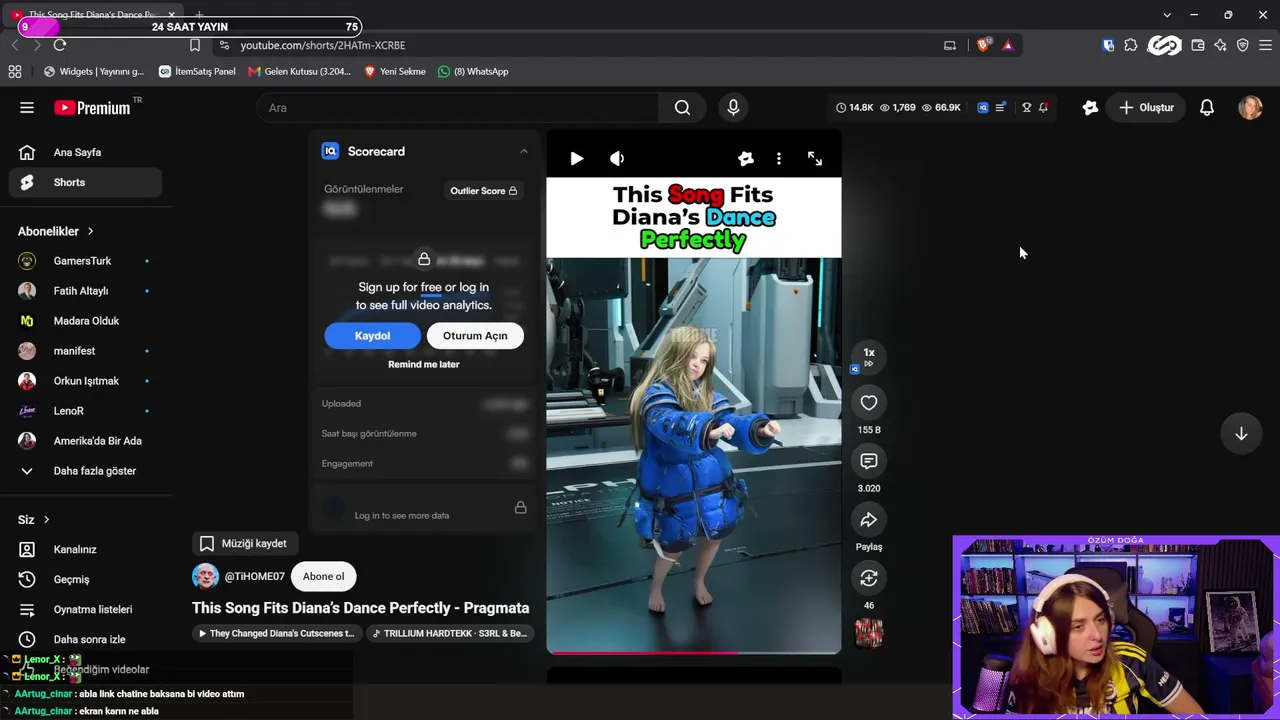The image size is (1280, 720).
Task: Open the YouTube notifications bell
Action: click(1207, 108)
